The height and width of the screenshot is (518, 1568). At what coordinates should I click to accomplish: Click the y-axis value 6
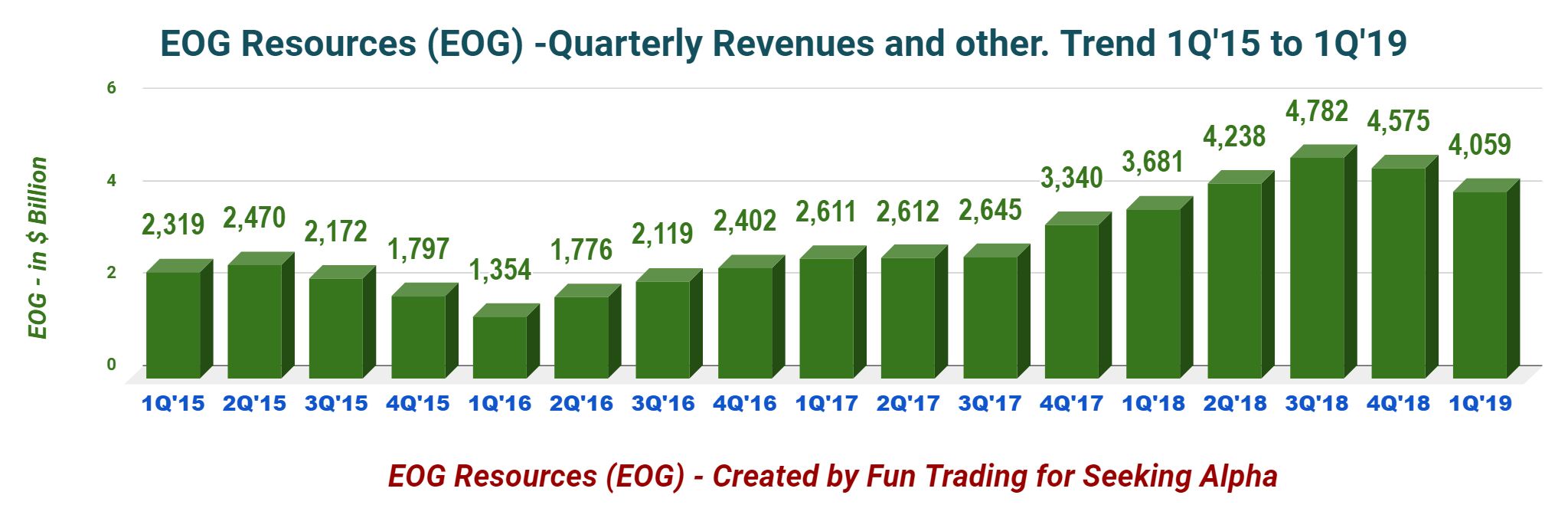111,88
